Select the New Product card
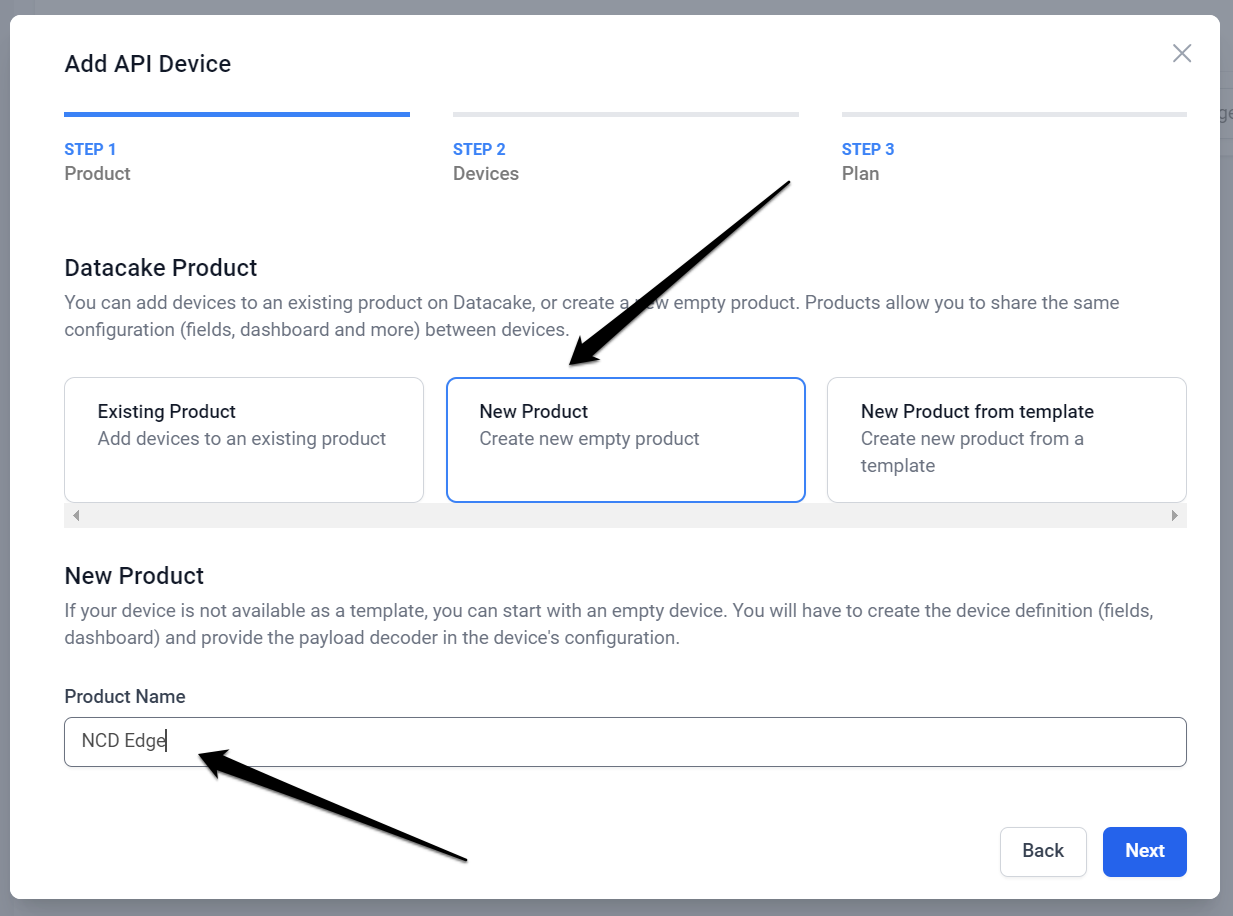Screen dimensions: 1233x916 tap(625, 440)
